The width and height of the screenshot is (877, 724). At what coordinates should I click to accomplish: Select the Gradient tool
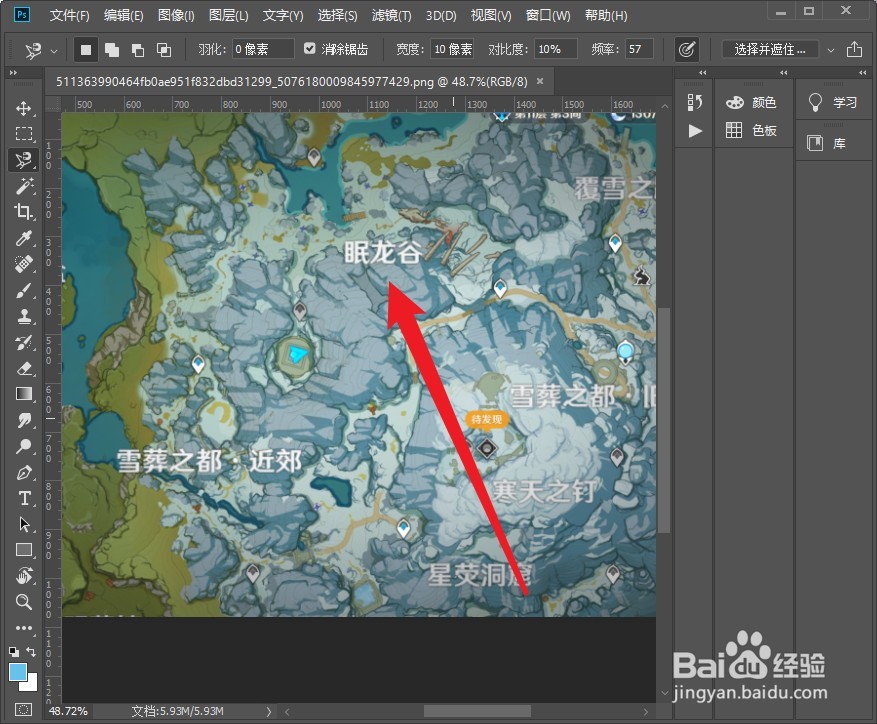[x=23, y=394]
